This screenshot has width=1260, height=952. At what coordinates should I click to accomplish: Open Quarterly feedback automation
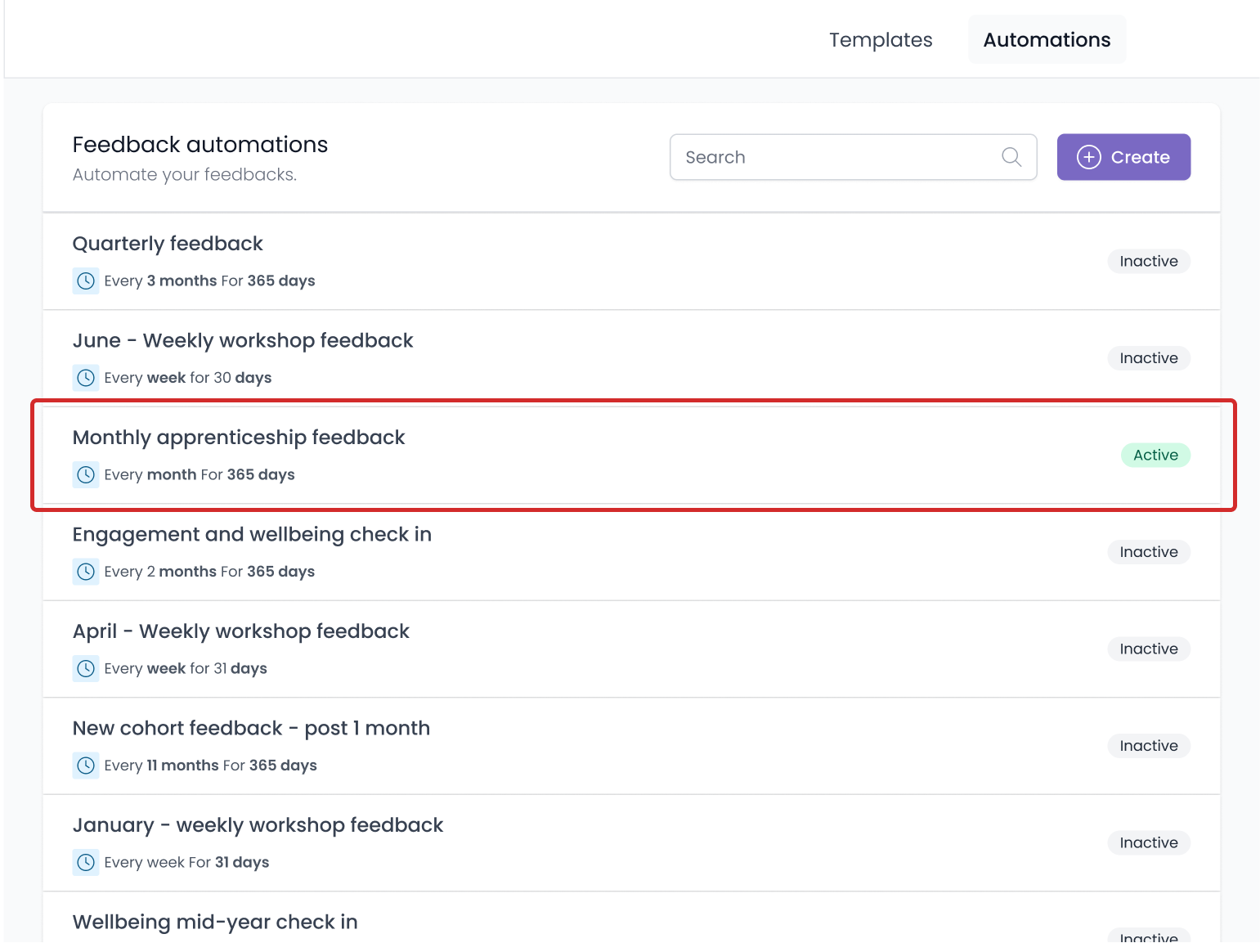click(168, 244)
